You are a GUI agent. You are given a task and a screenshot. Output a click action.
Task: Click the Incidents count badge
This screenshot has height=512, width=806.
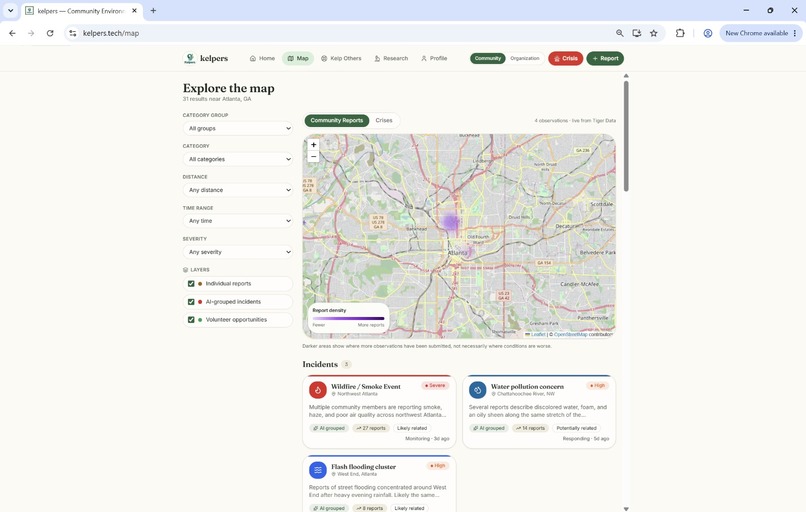(x=346, y=364)
